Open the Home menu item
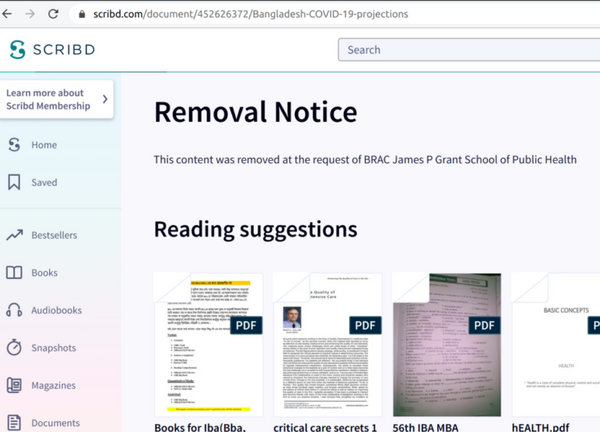 (x=44, y=145)
